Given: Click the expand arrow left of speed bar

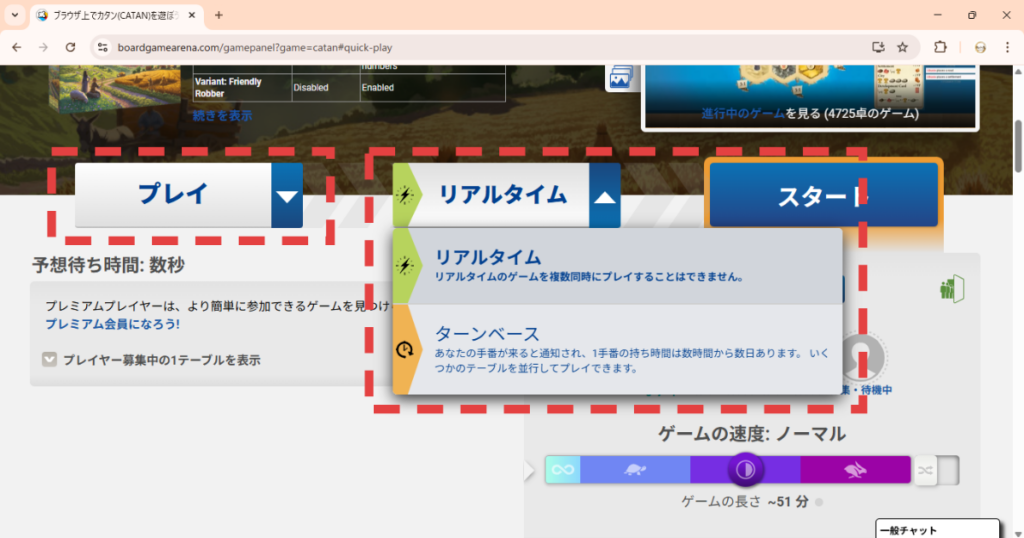Looking at the screenshot, I should pyautogui.click(x=530, y=470).
